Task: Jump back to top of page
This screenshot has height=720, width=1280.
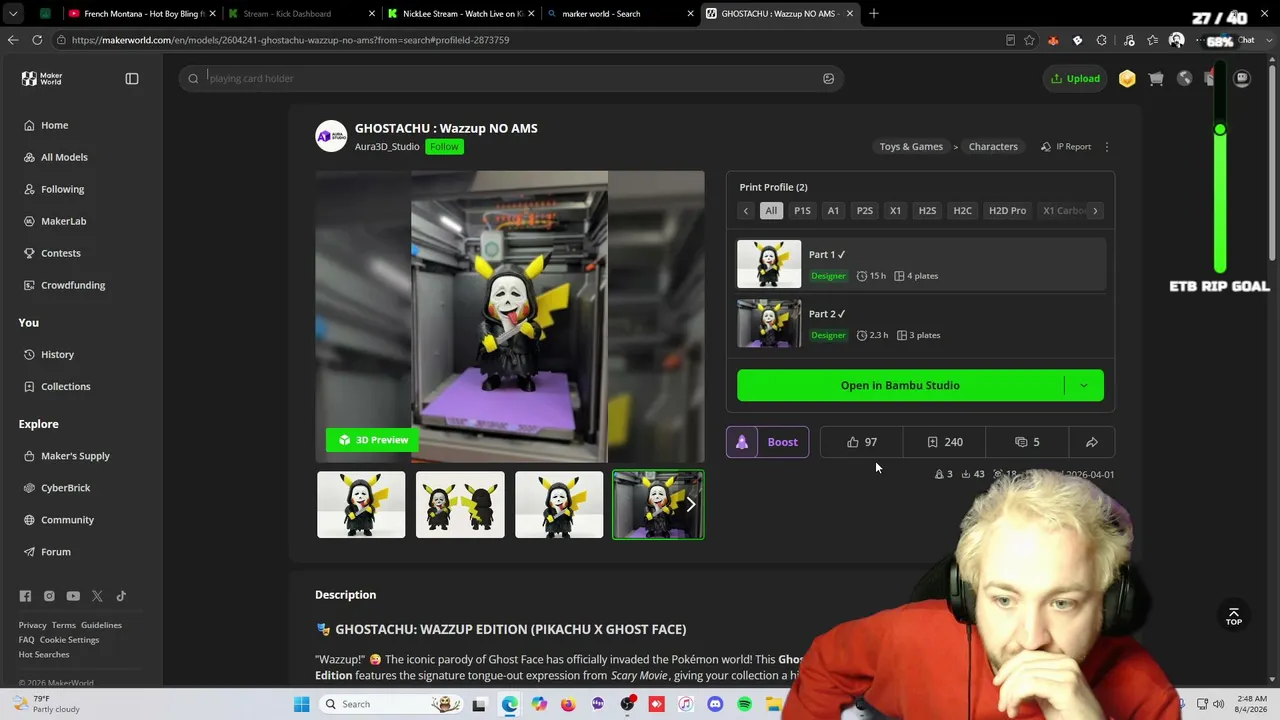Action: tap(1234, 616)
